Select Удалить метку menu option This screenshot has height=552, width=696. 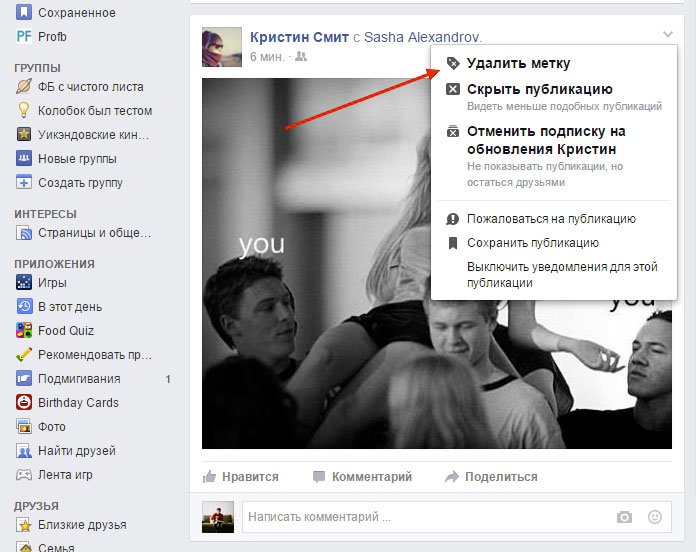(518, 63)
